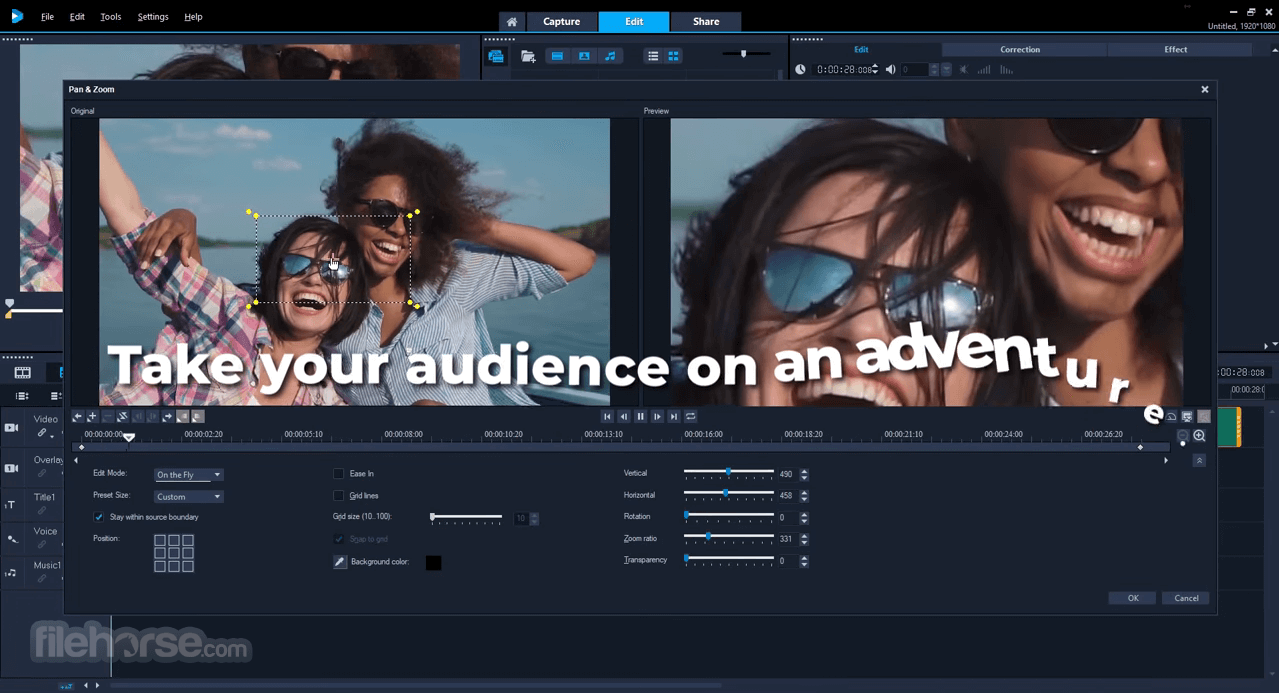The height and width of the screenshot is (693, 1279).
Task: Pick the black Background color swatch
Action: (433, 563)
